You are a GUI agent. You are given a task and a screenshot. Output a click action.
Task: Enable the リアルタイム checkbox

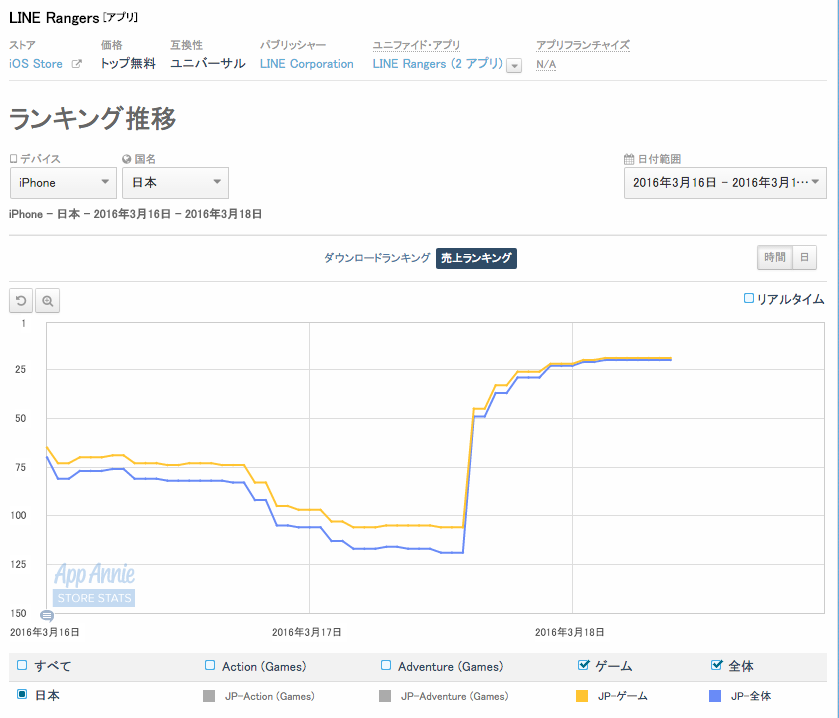pyautogui.click(x=749, y=298)
